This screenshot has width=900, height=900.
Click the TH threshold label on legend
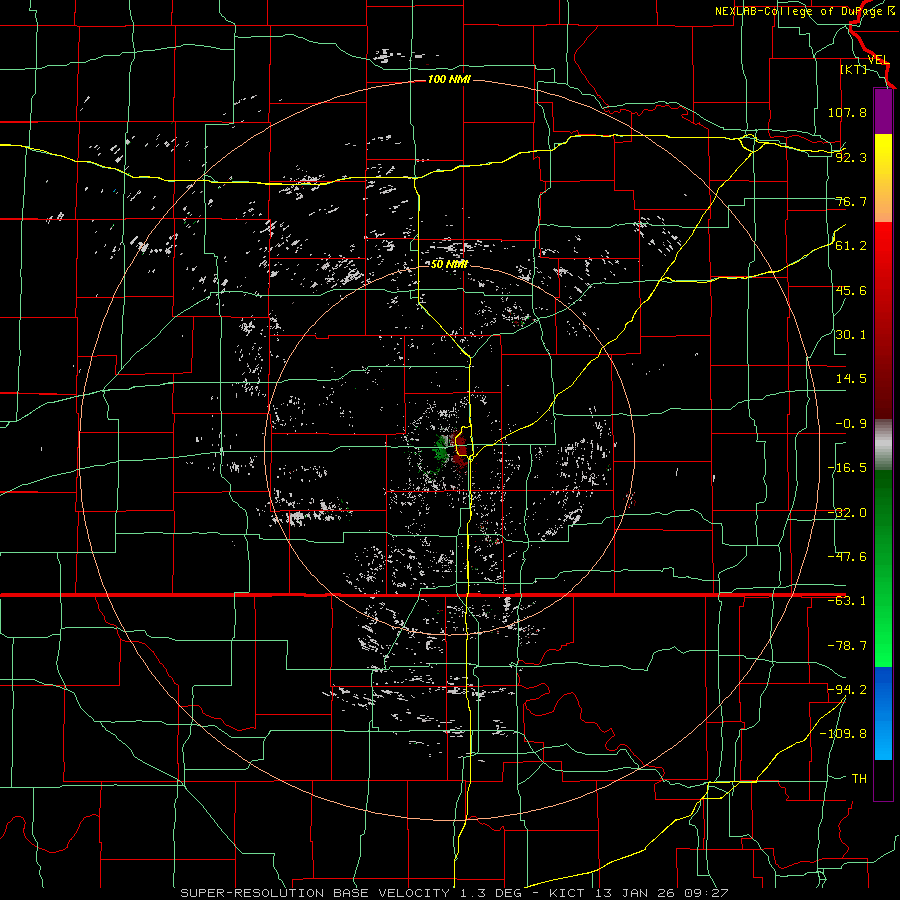859,778
